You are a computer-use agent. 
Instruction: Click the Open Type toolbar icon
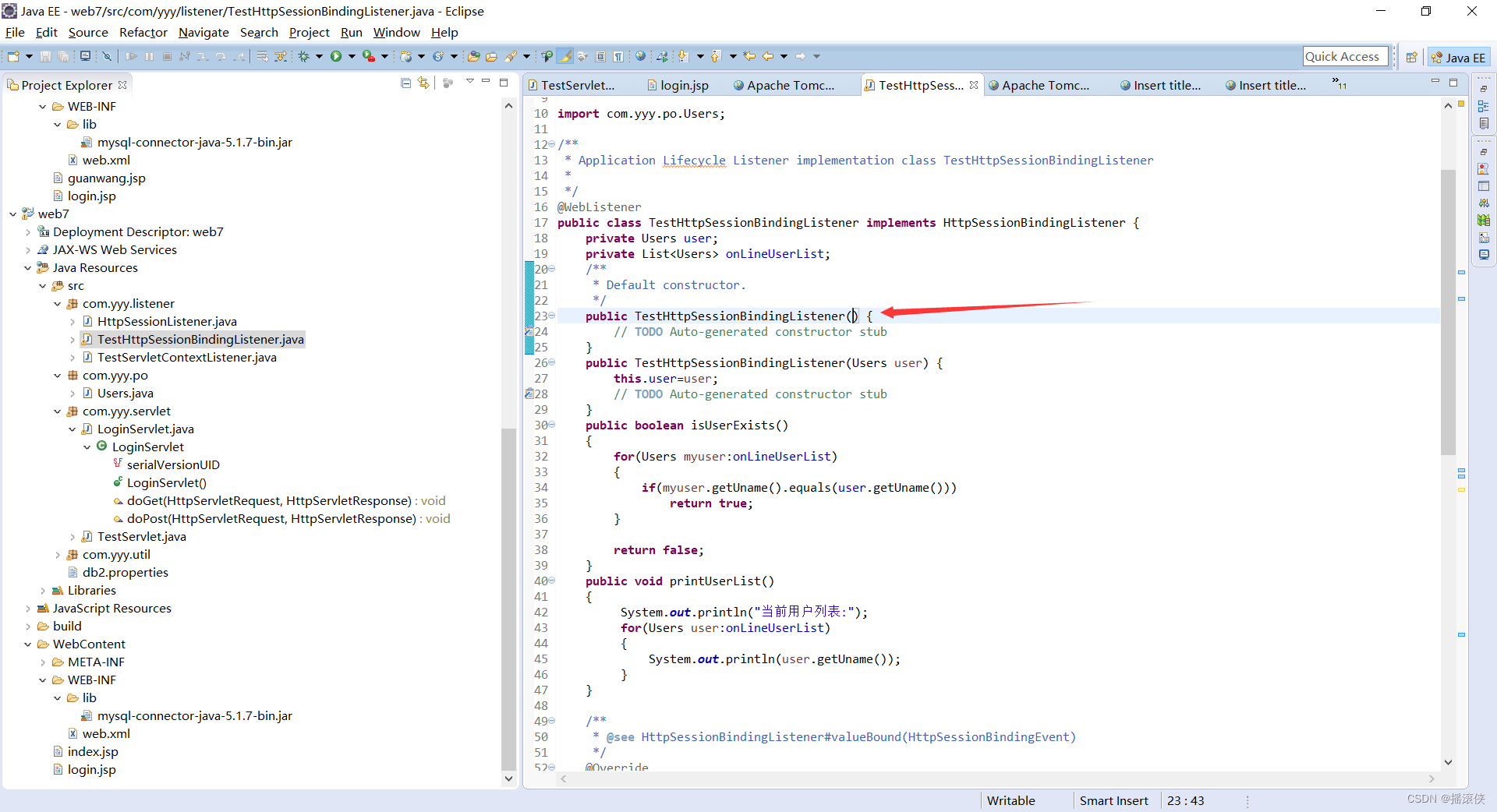click(473, 56)
